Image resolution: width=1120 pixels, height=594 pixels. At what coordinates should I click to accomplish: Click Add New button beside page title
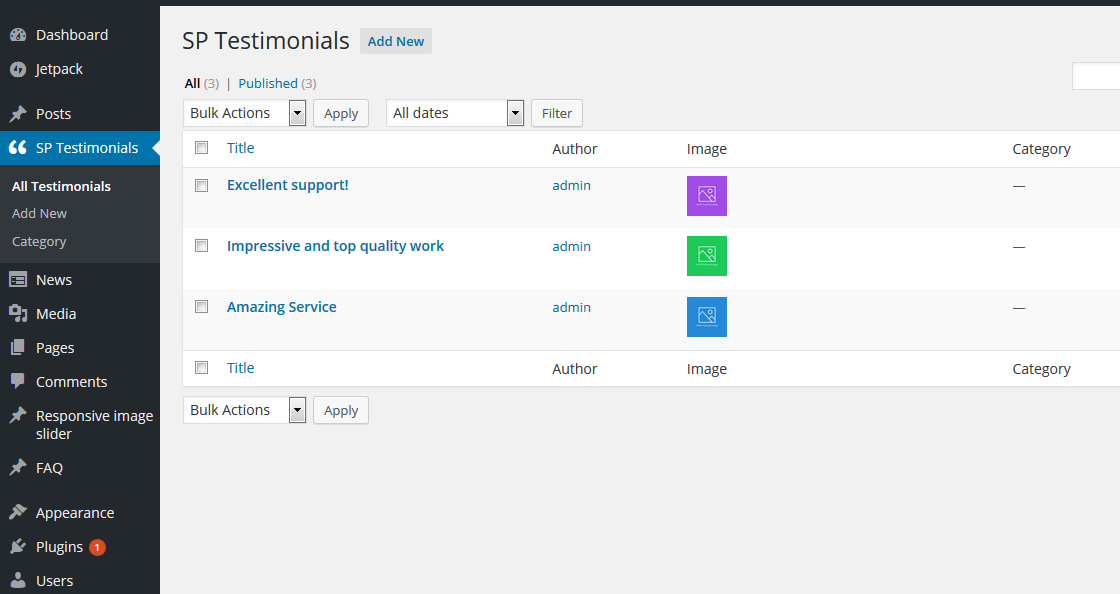[396, 41]
